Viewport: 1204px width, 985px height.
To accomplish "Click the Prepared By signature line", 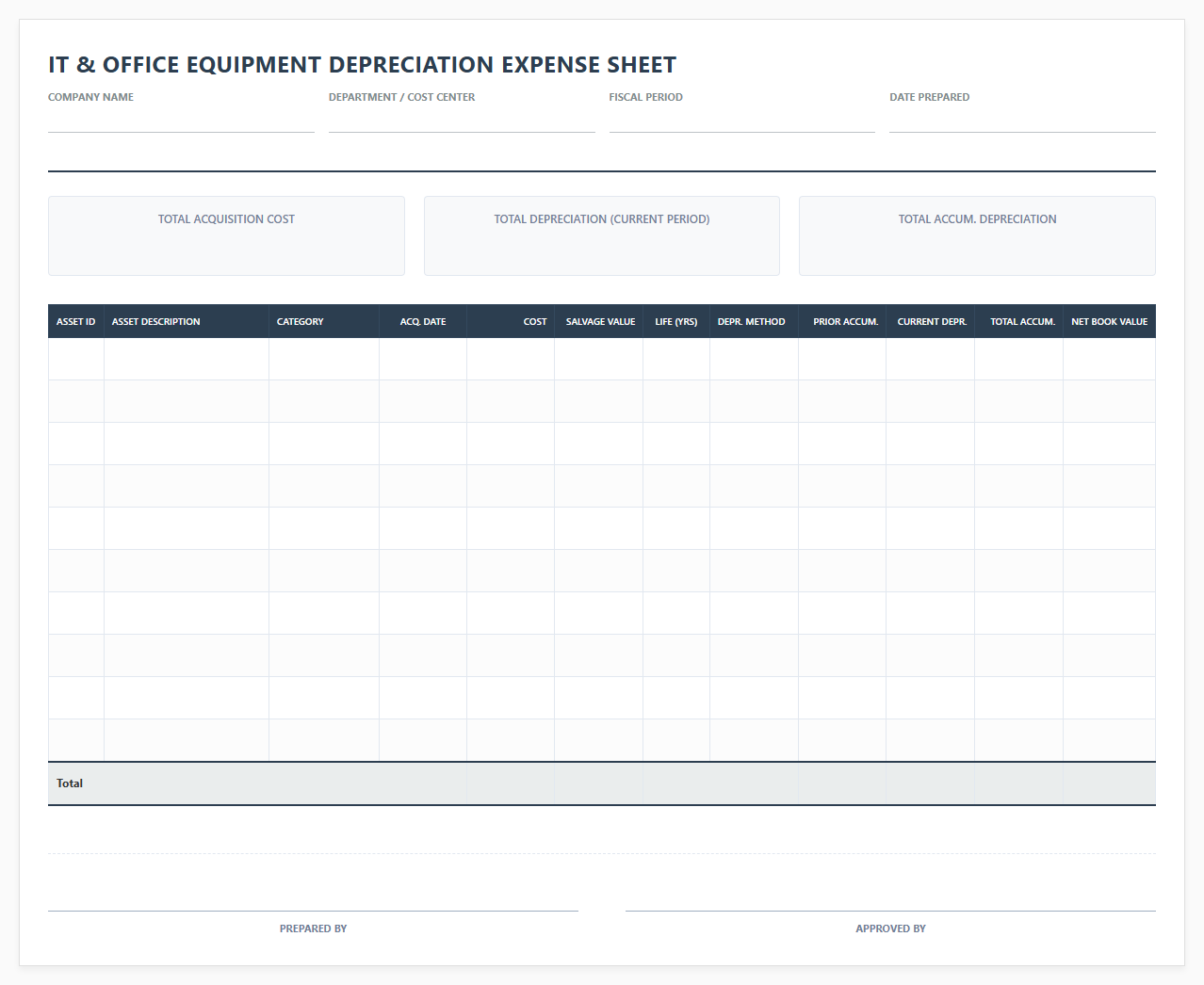I will click(x=313, y=911).
